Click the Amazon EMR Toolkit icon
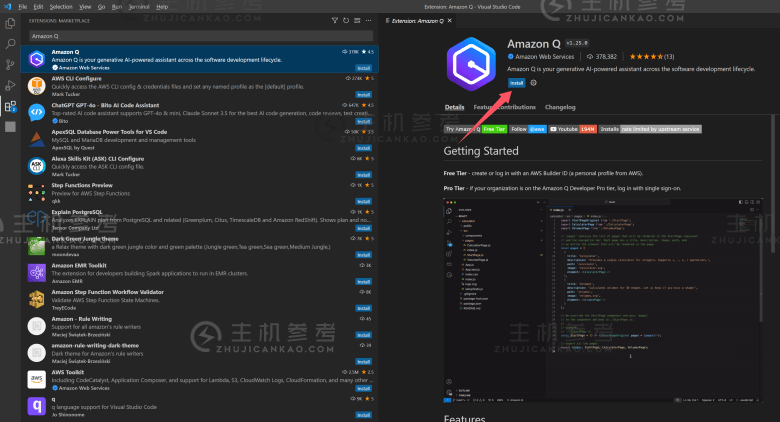Image resolution: width=780 pixels, height=422 pixels. pos(37,273)
